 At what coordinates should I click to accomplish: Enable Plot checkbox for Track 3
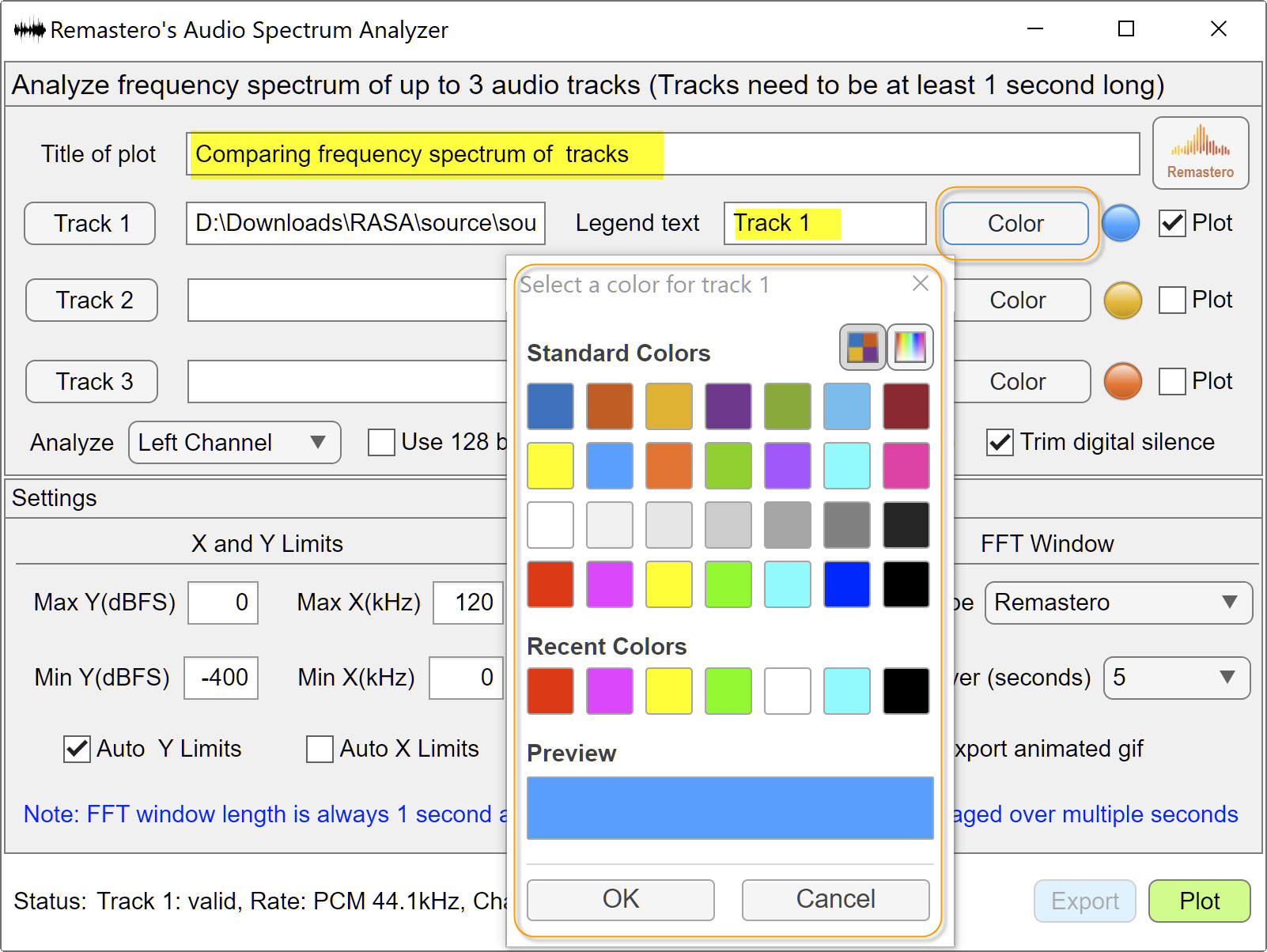click(x=1172, y=381)
